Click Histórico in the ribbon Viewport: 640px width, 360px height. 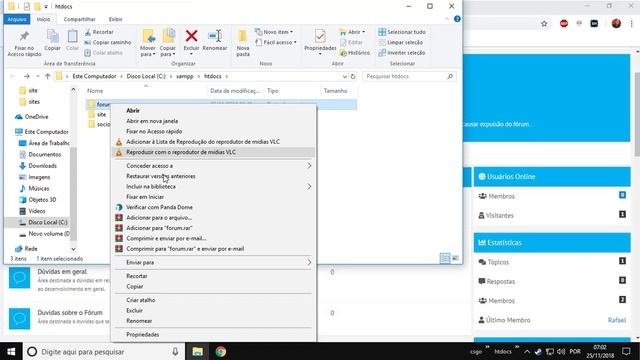pyautogui.click(x=355, y=53)
